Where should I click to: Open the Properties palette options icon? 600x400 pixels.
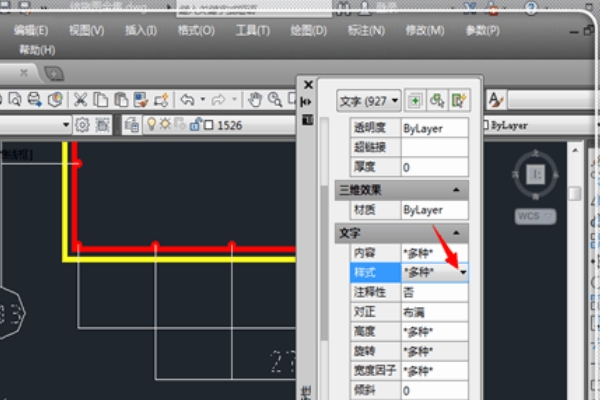pyautogui.click(x=307, y=120)
